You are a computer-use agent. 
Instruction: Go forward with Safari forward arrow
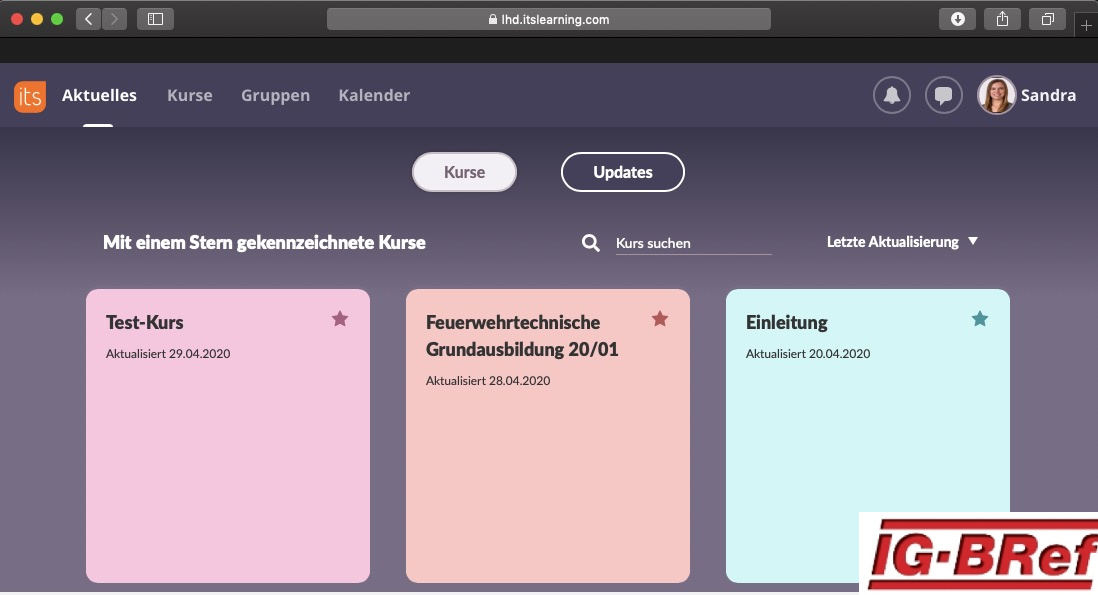pos(114,19)
